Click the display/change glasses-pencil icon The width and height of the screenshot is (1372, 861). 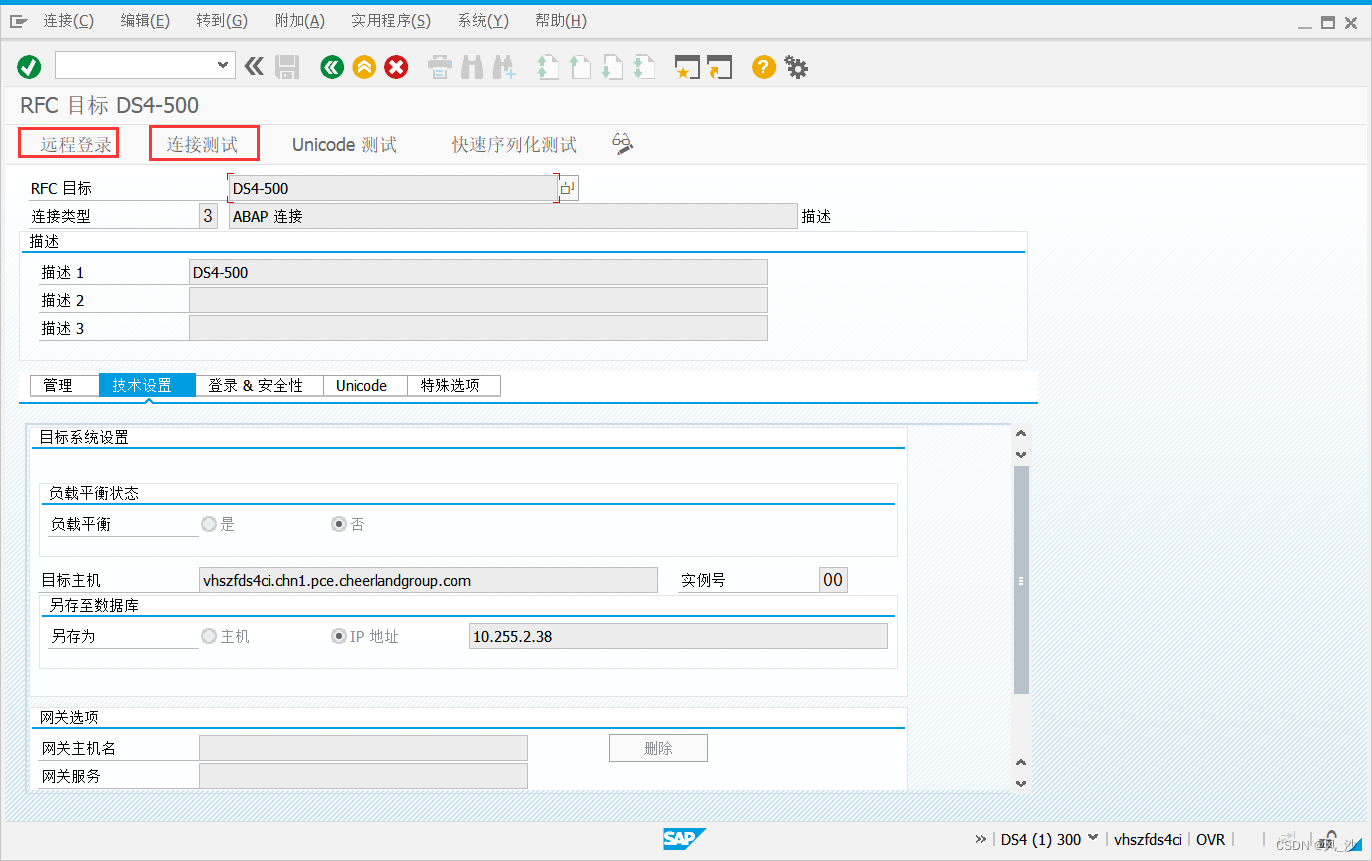coord(623,144)
